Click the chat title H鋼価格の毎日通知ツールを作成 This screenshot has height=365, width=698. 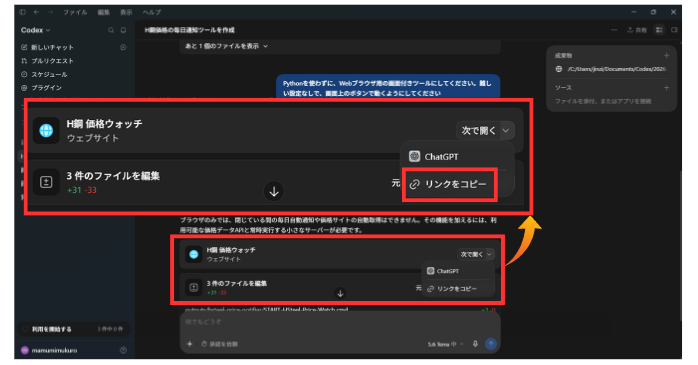190,30
